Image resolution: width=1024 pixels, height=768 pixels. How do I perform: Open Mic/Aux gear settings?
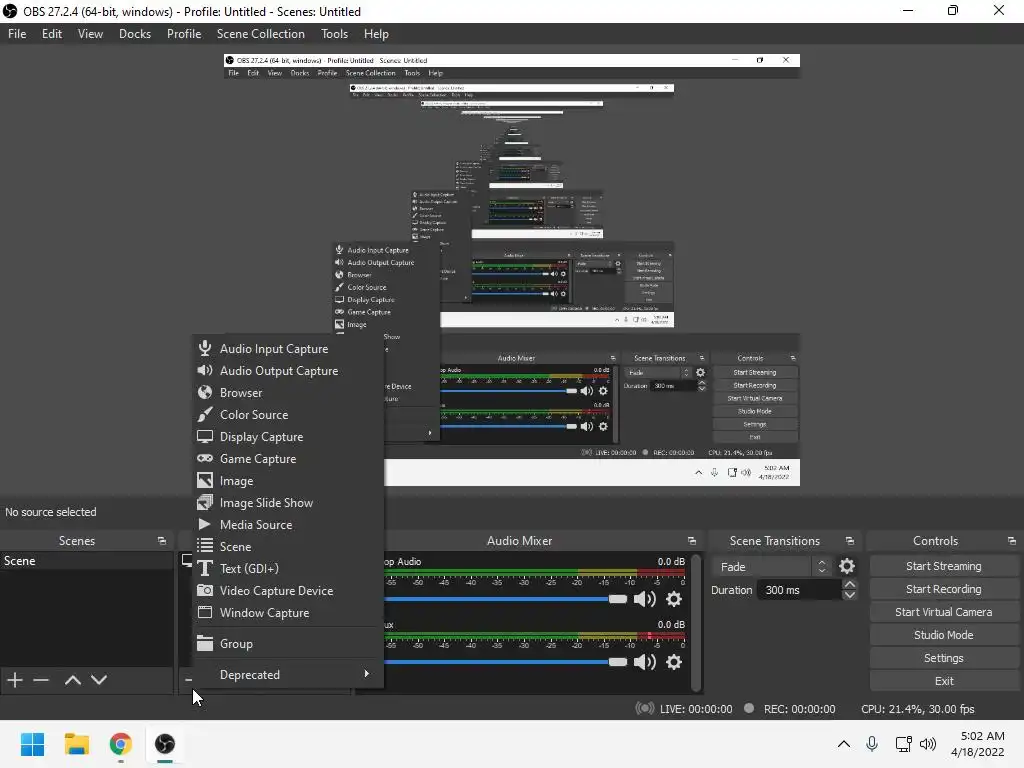pyautogui.click(x=674, y=662)
